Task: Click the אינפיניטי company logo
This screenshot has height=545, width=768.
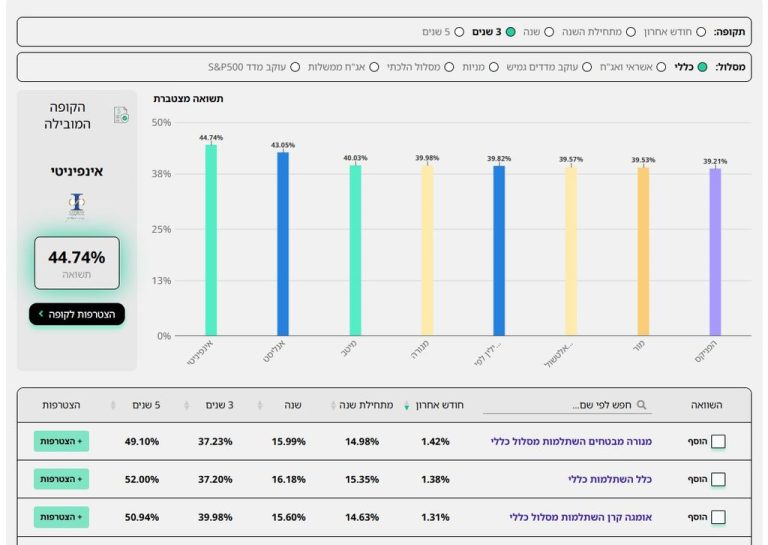Action: pyautogui.click(x=76, y=206)
